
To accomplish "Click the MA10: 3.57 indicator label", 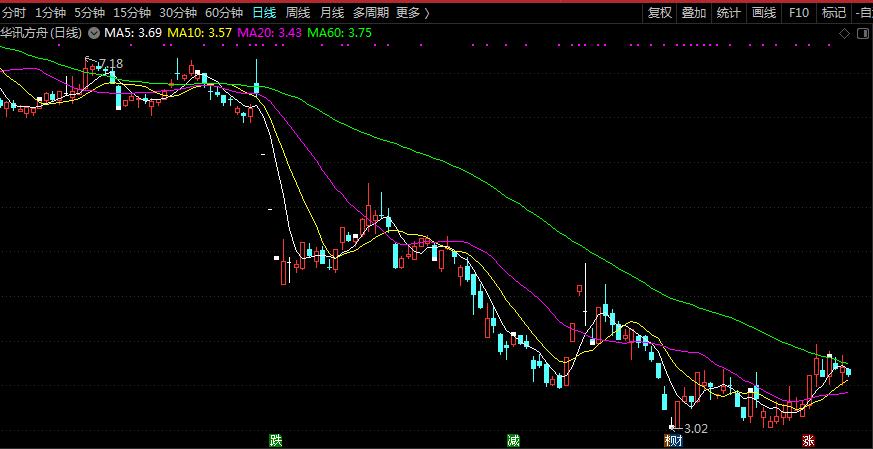I will coord(200,33).
